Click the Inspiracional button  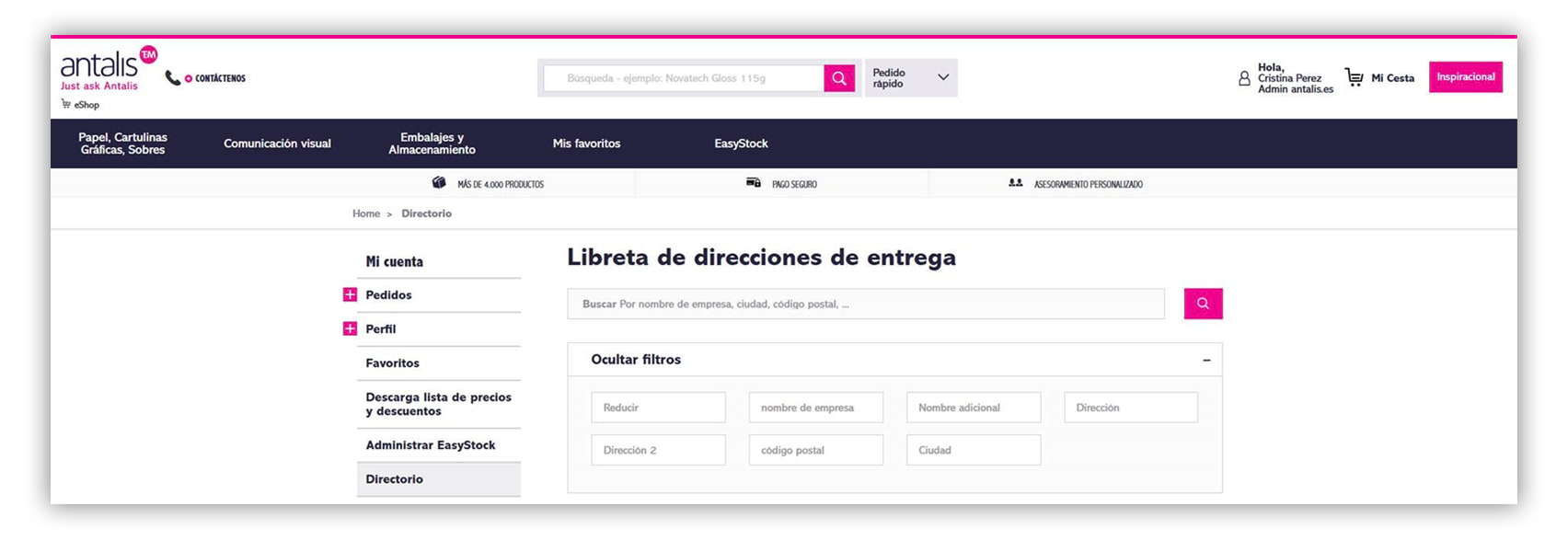[x=1465, y=77]
